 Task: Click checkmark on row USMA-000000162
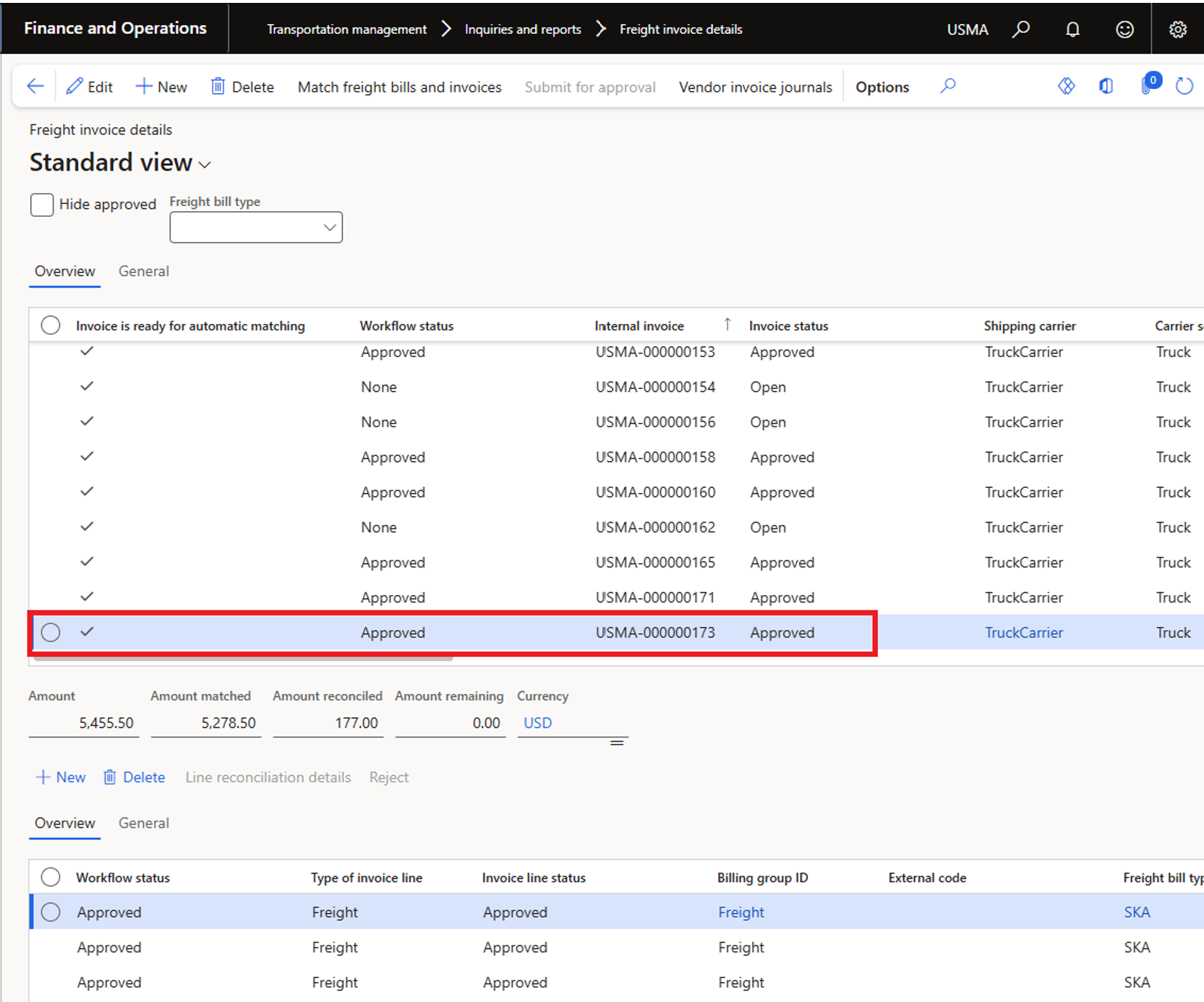point(87,526)
